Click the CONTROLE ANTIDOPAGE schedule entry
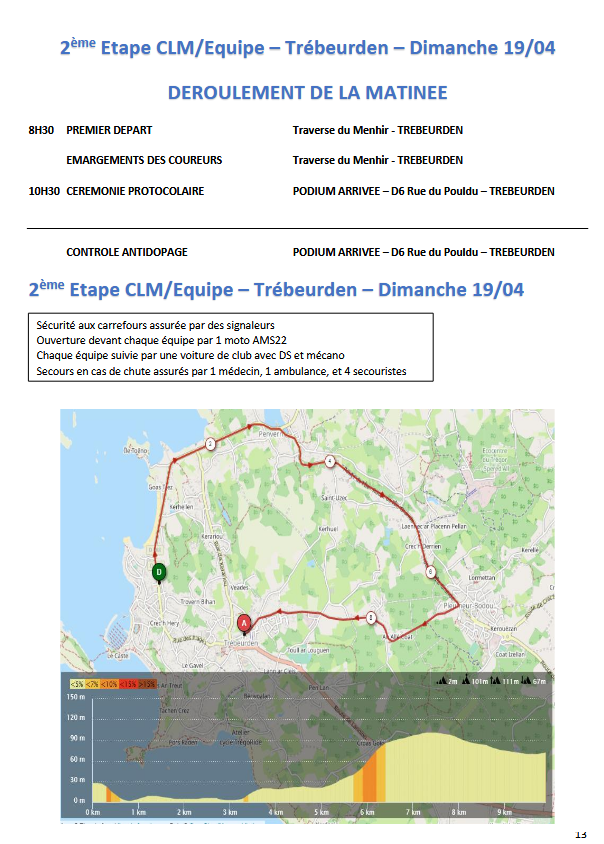Viewport: 604px width, 844px height. (127, 252)
